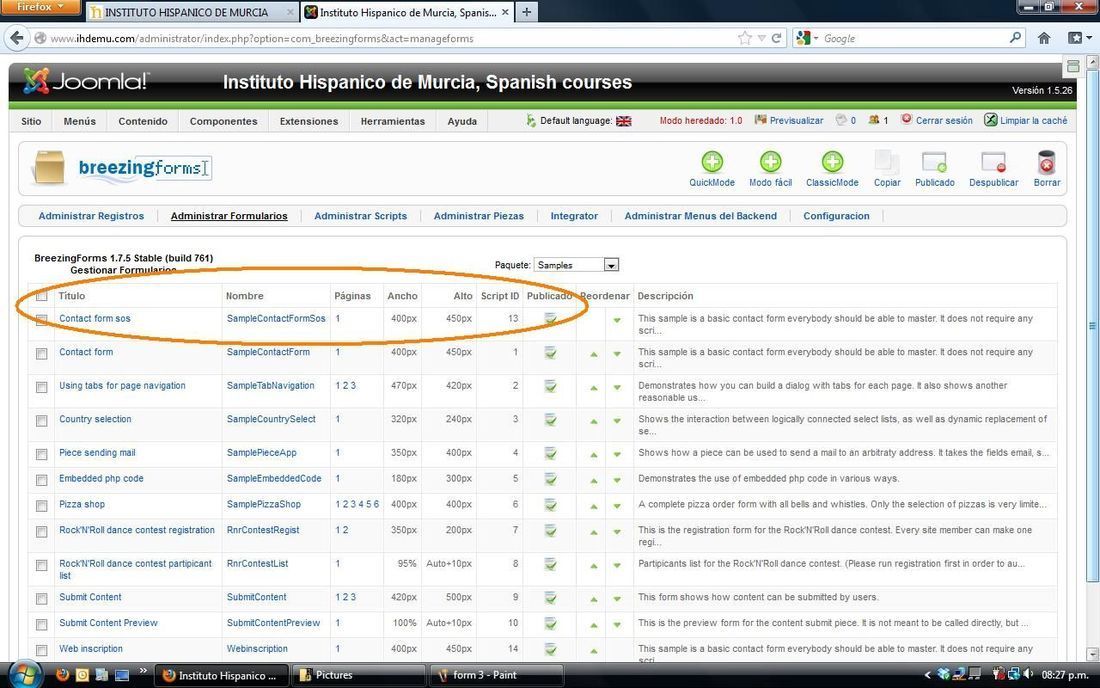The height and width of the screenshot is (688, 1100).
Task: Open the Windows Start orb
Action: tap(25, 675)
